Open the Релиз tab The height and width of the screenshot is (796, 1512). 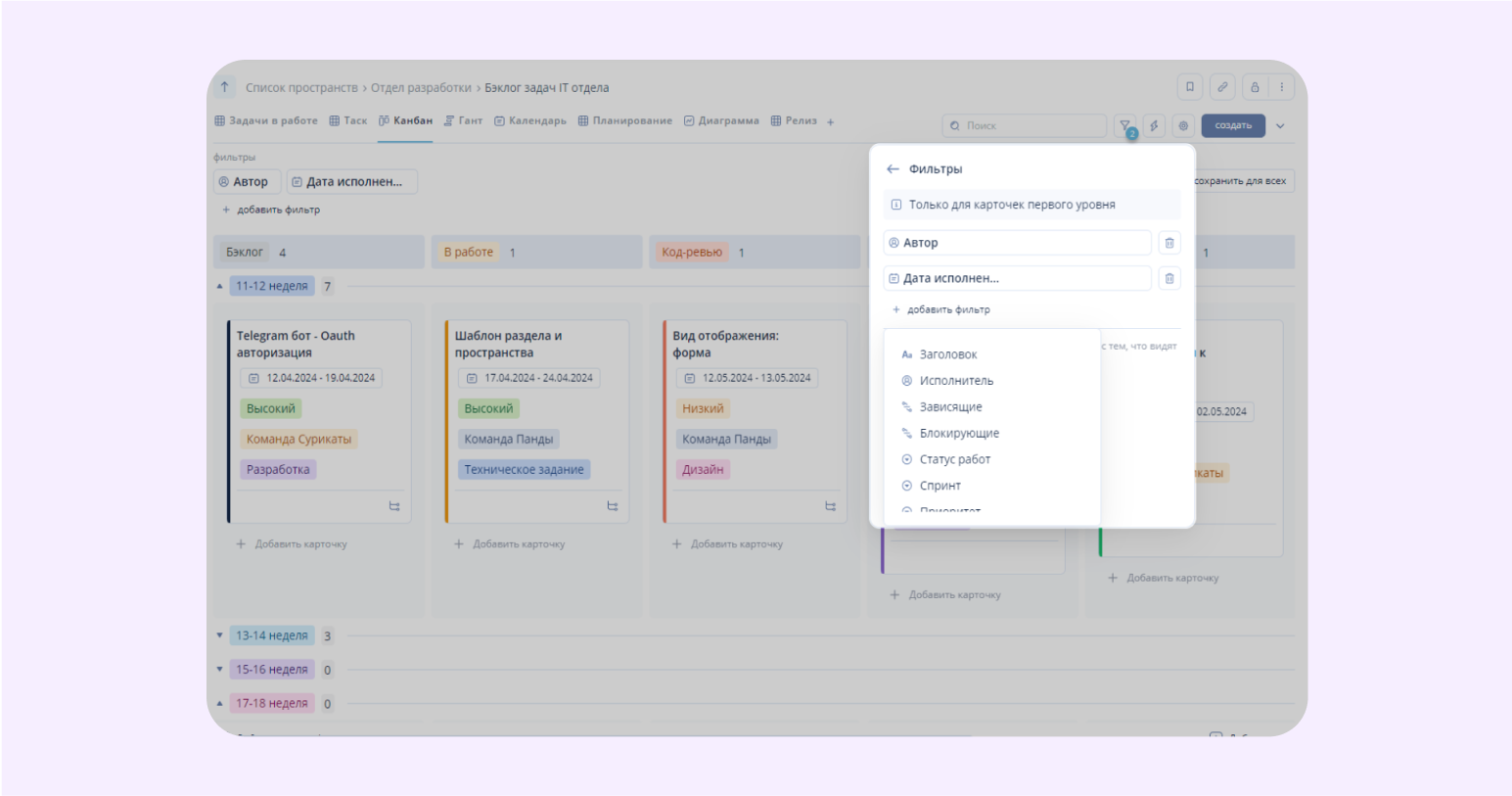[x=794, y=121]
